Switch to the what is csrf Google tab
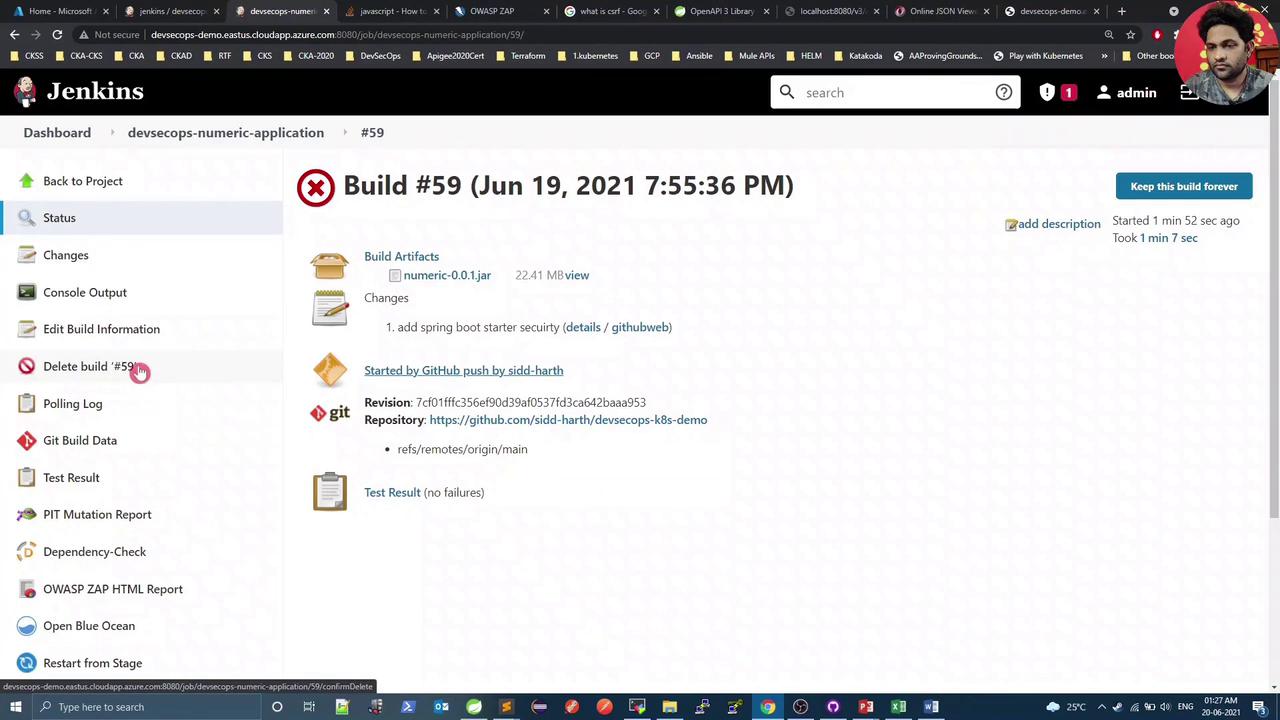This screenshot has width=1280, height=720. (x=612, y=11)
